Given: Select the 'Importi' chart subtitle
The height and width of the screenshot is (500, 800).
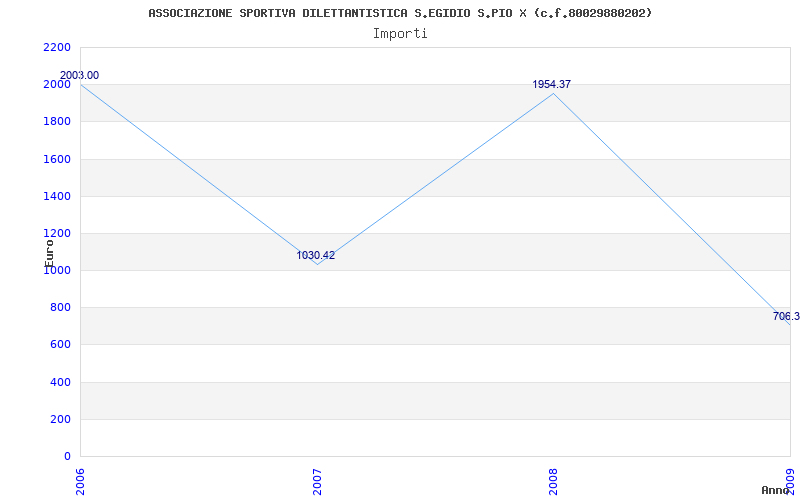Looking at the screenshot, I should click(x=400, y=34).
